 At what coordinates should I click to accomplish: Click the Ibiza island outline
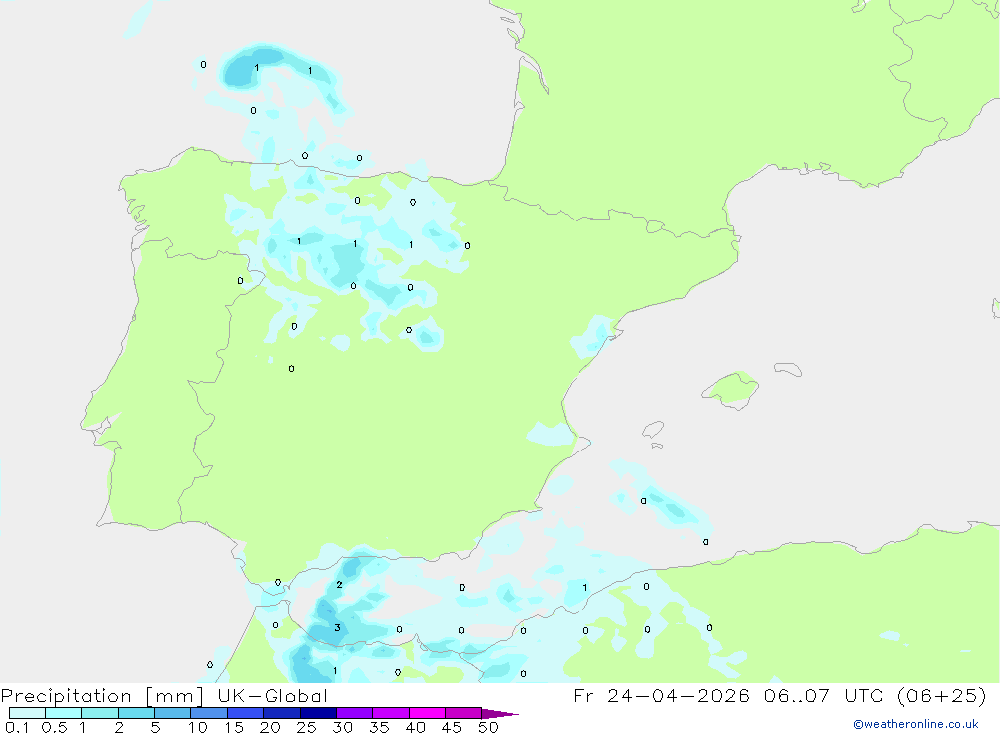click(x=654, y=430)
